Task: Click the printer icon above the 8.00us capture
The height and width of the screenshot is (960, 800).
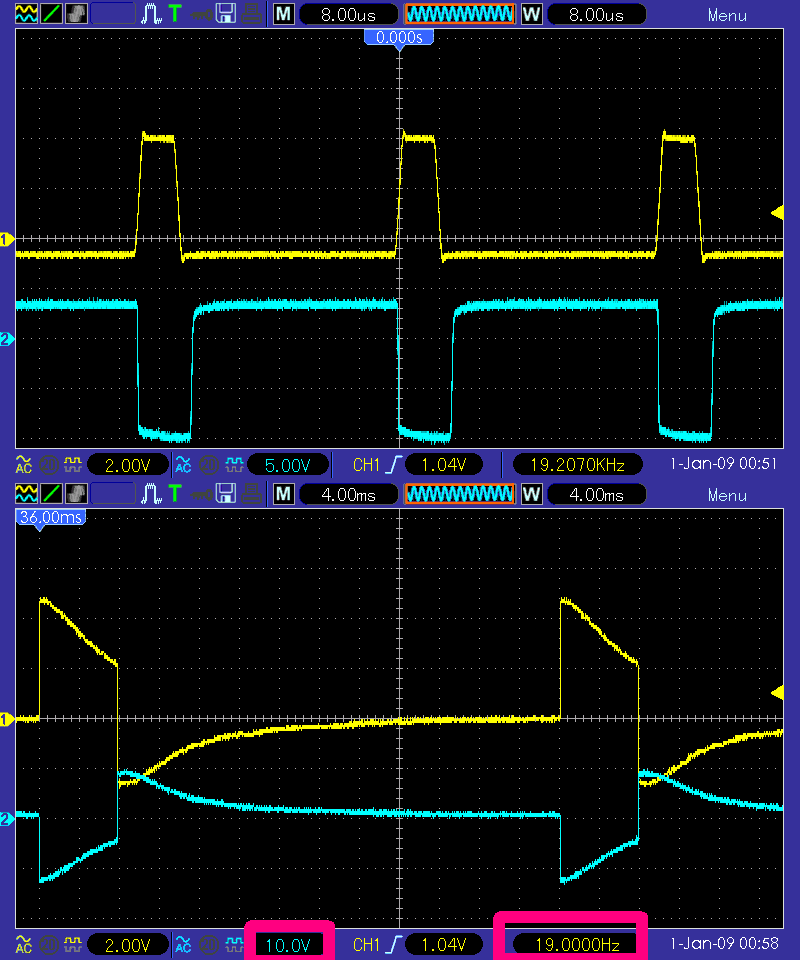Action: click(251, 13)
